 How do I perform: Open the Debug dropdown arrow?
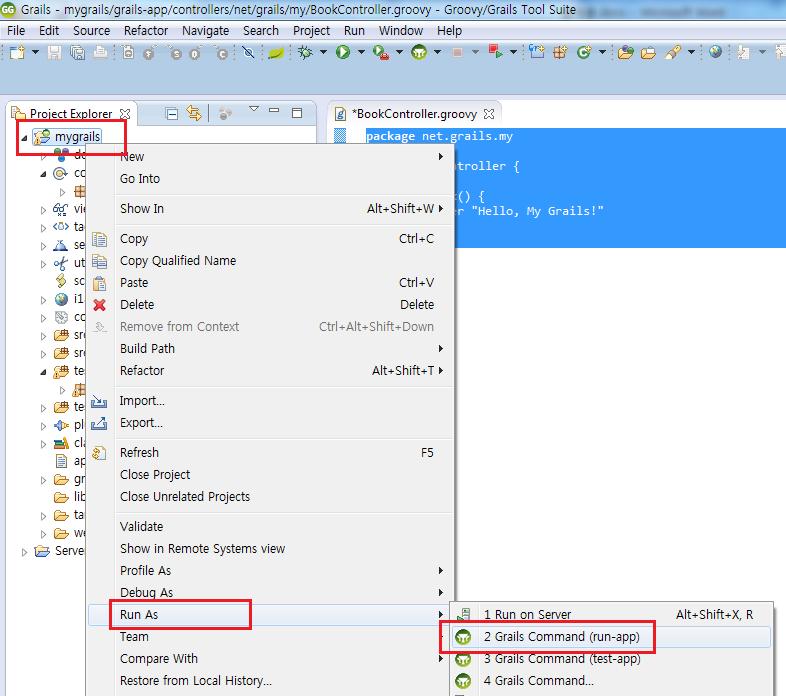[x=323, y=52]
